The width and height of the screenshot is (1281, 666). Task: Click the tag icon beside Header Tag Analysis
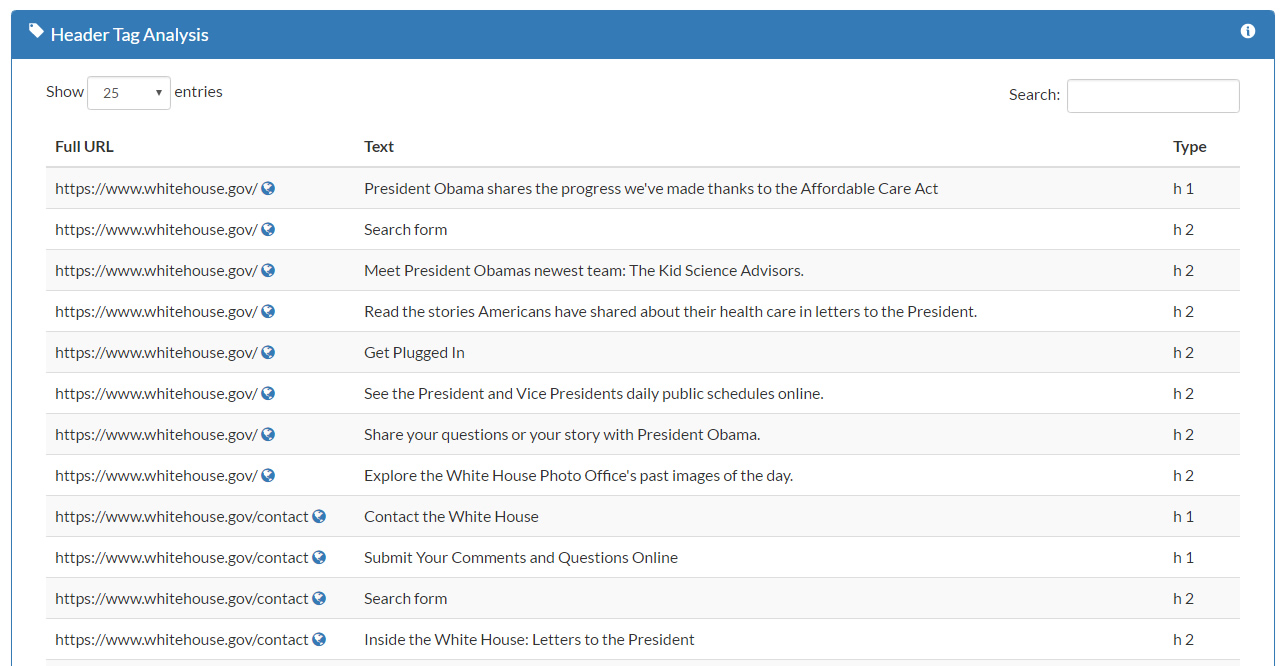36,32
